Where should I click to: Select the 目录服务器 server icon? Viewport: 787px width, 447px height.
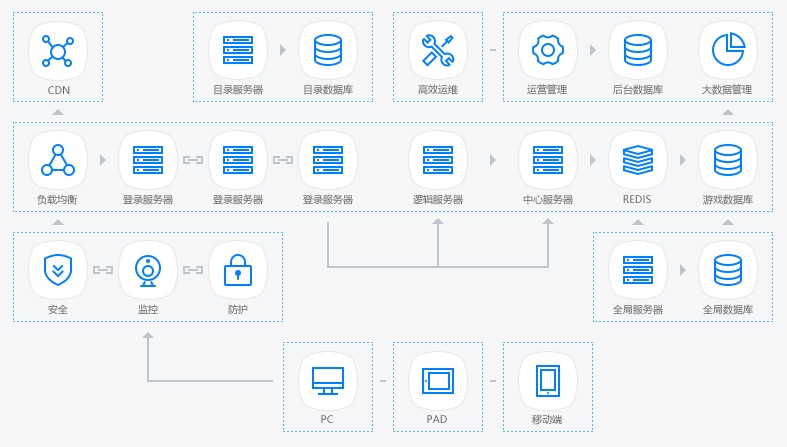(x=238, y=50)
